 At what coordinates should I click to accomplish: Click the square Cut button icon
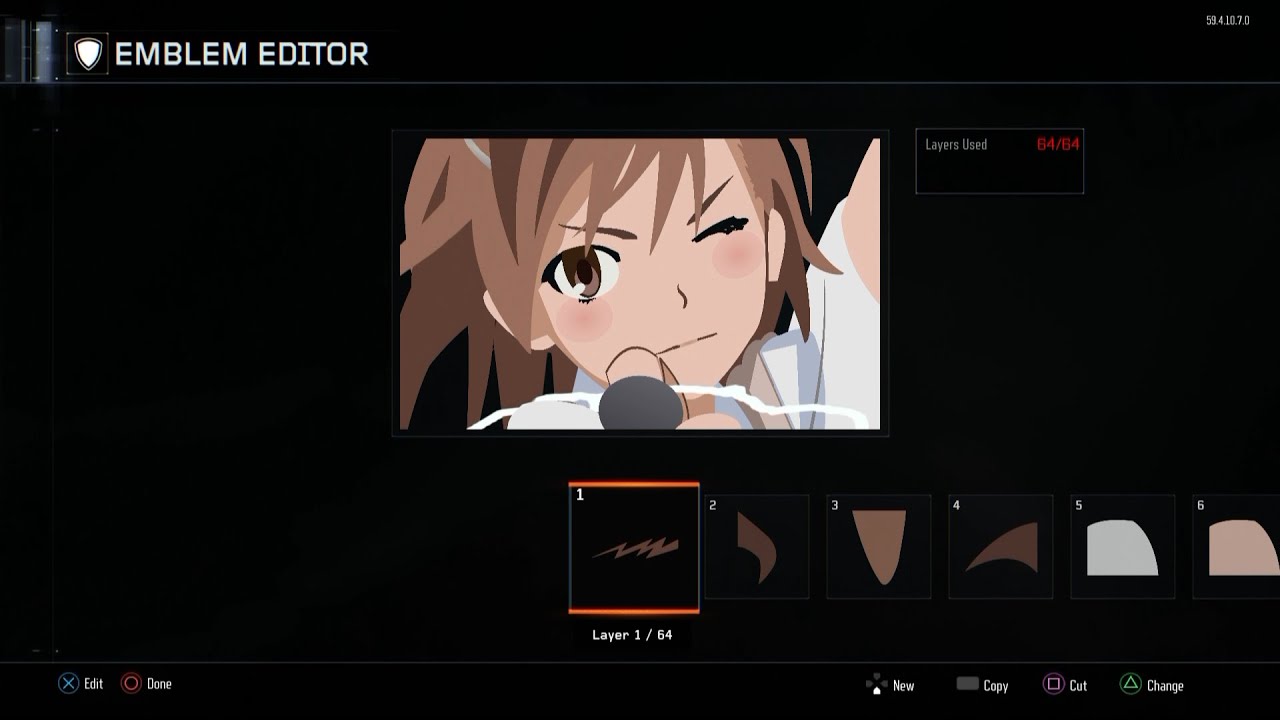tap(1053, 685)
